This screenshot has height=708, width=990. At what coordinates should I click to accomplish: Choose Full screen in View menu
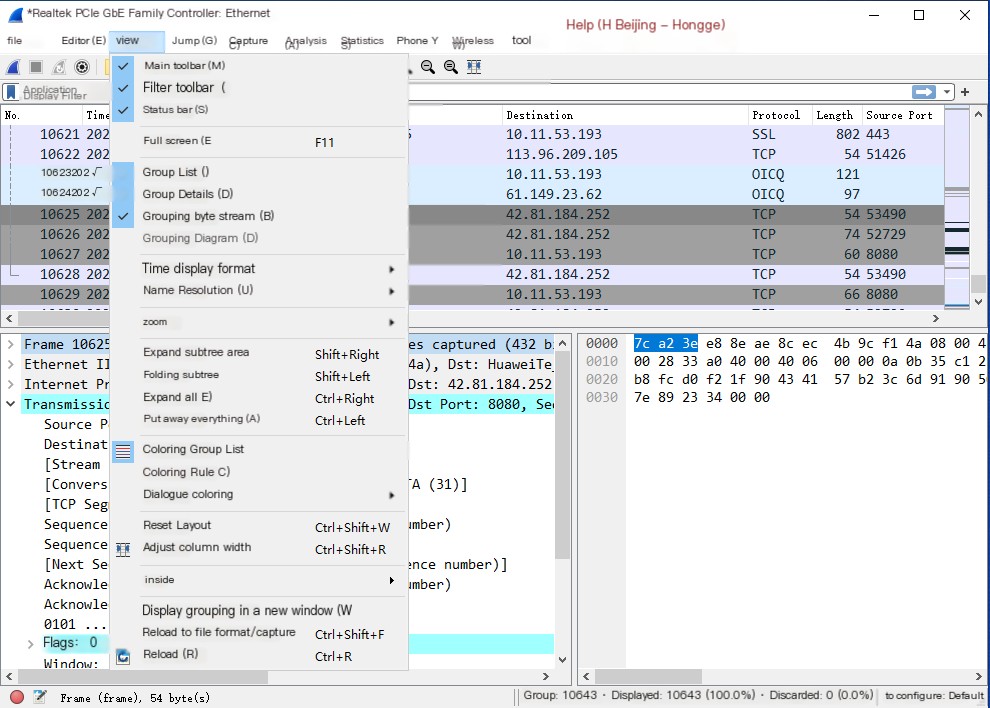click(x=259, y=141)
